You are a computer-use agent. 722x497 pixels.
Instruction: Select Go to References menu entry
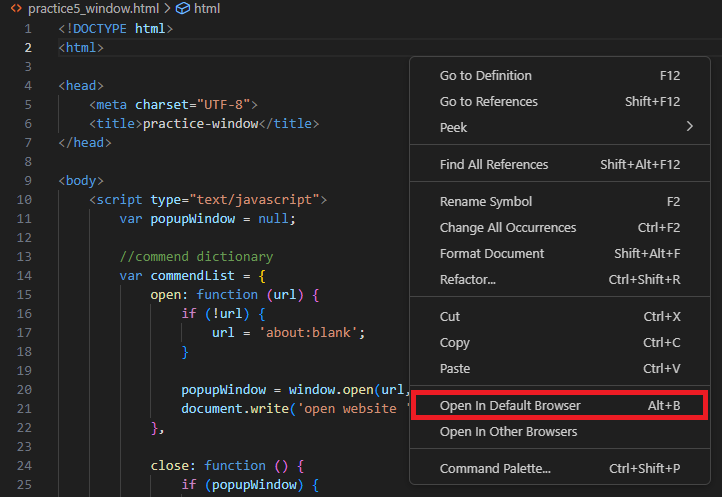click(559, 101)
